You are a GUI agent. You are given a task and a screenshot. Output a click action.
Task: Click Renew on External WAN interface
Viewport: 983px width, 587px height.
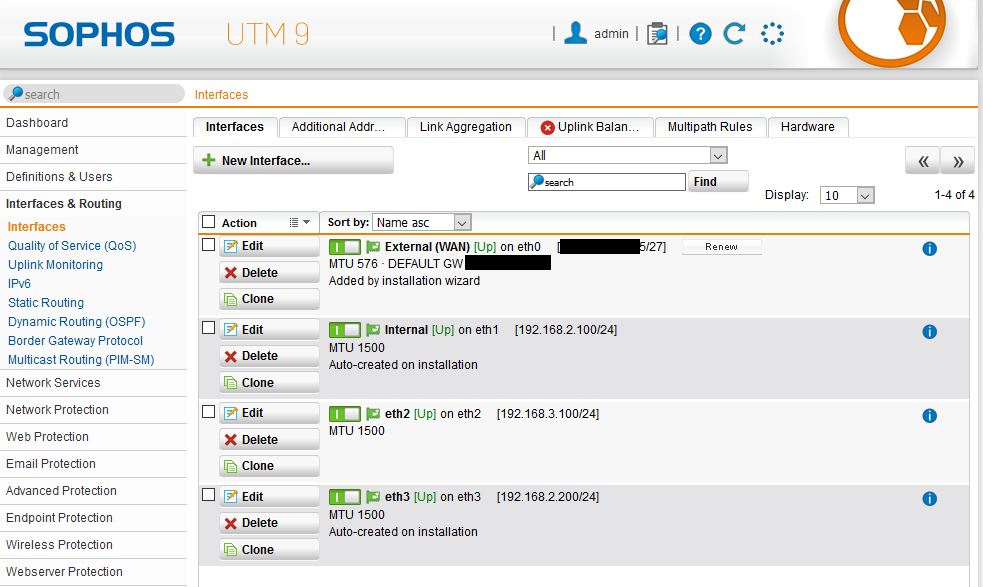721,247
